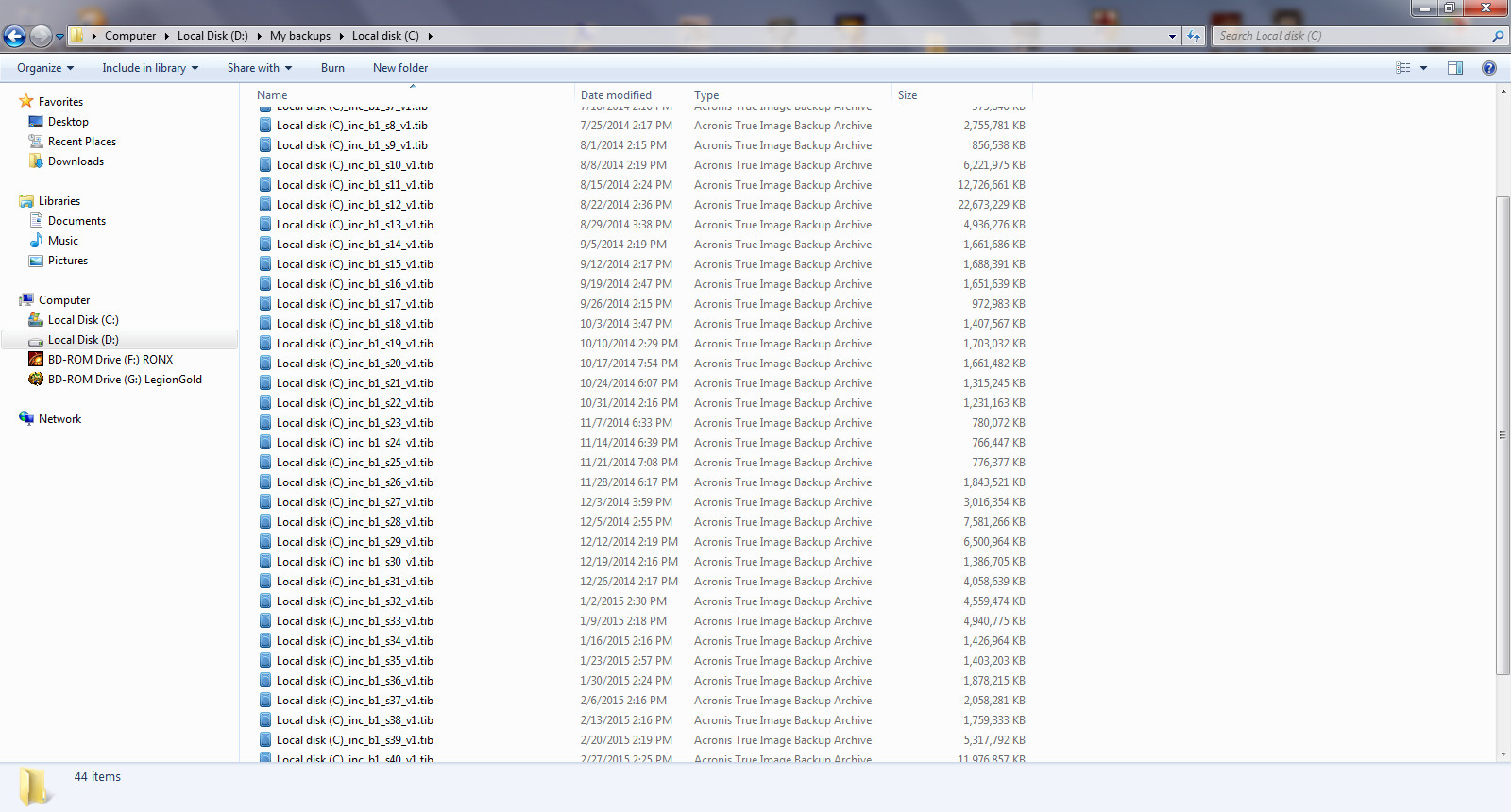
Task: Sort files by Date modified column
Action: (616, 95)
